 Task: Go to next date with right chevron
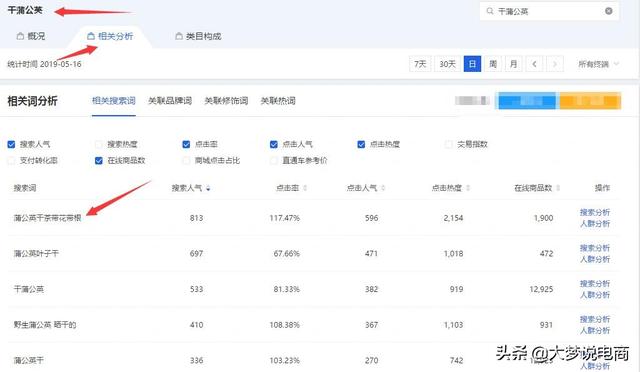pyautogui.click(x=555, y=64)
